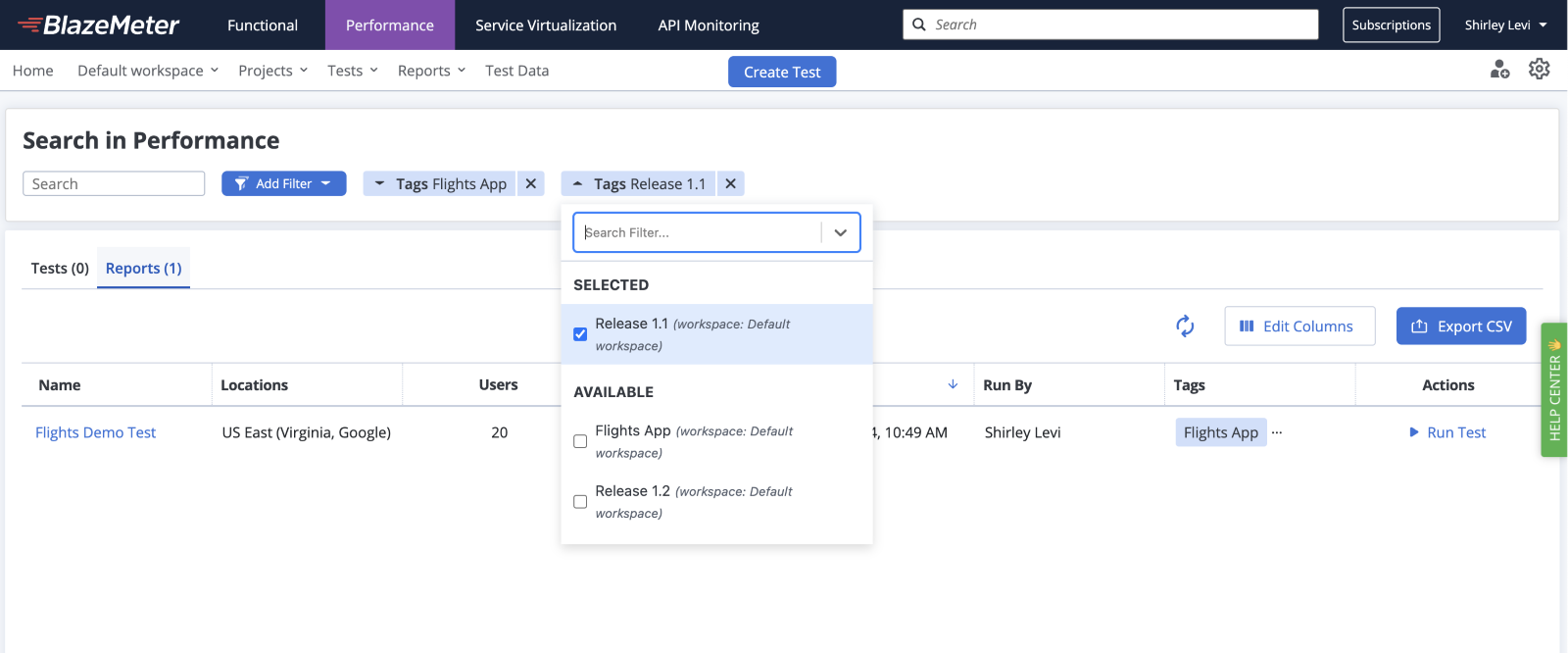Switch to the Tests (0) tab
This screenshot has height=653, width=1568.
coord(60,269)
